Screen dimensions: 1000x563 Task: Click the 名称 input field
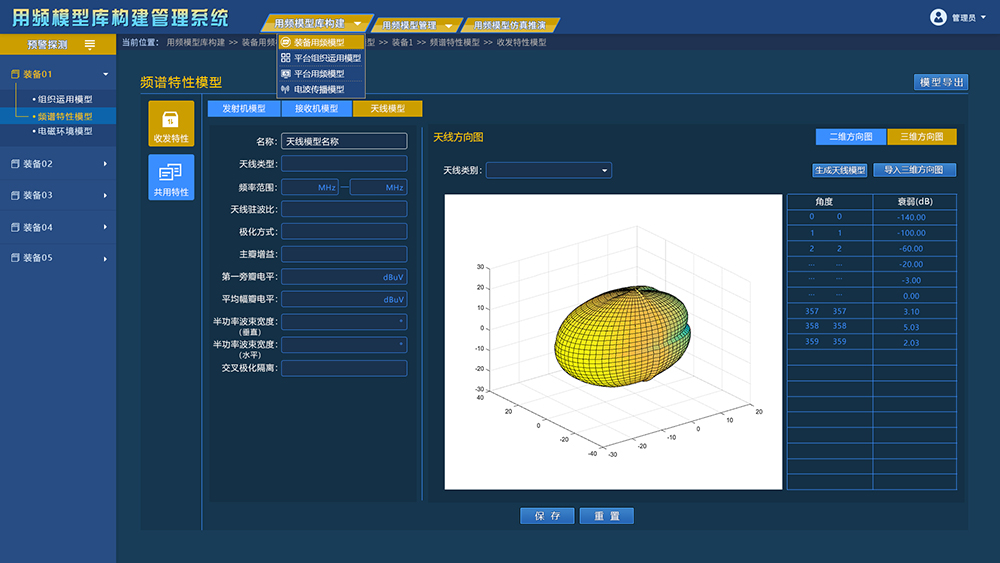tap(344, 142)
